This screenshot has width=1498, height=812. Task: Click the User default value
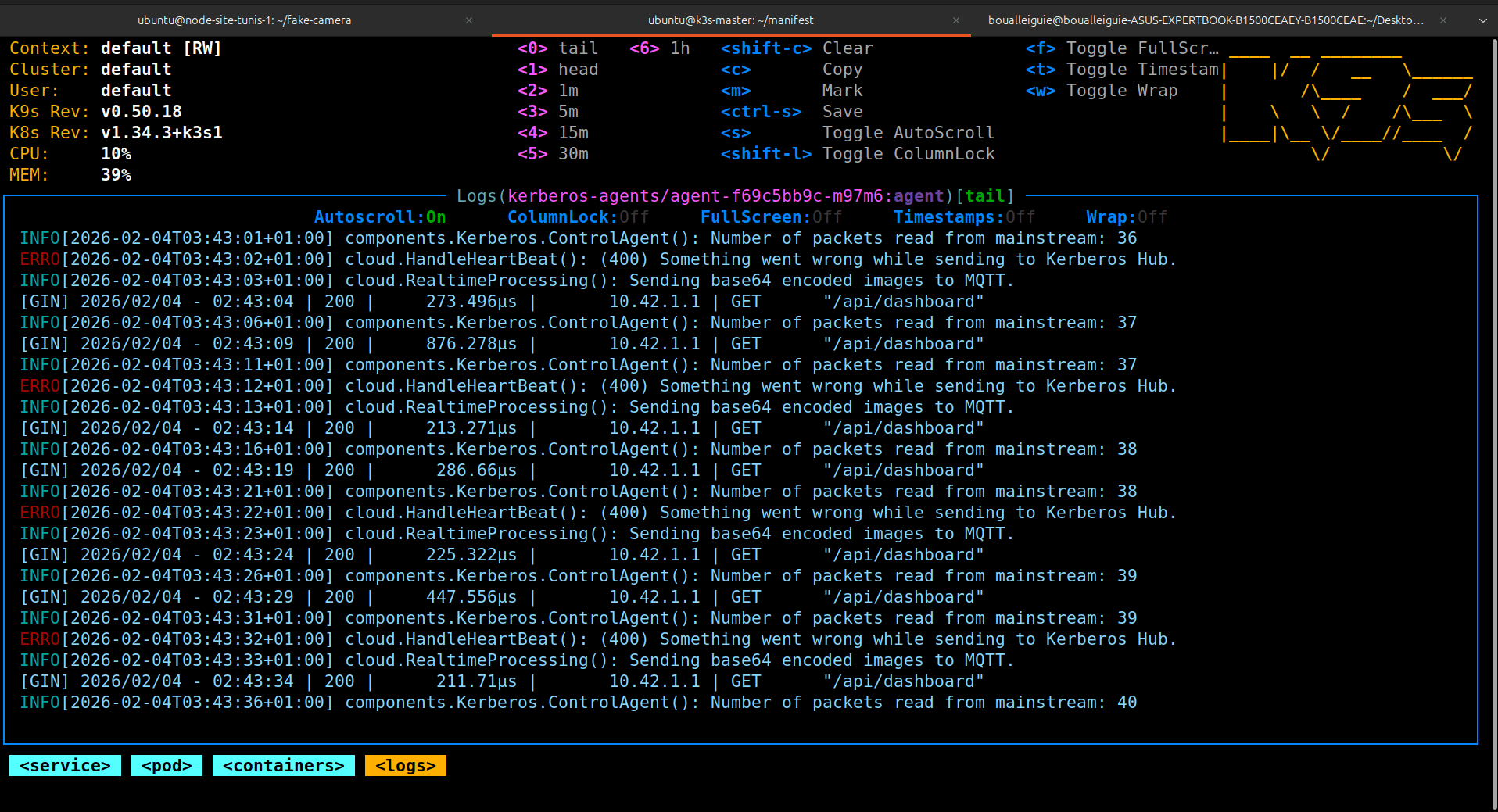[136, 91]
